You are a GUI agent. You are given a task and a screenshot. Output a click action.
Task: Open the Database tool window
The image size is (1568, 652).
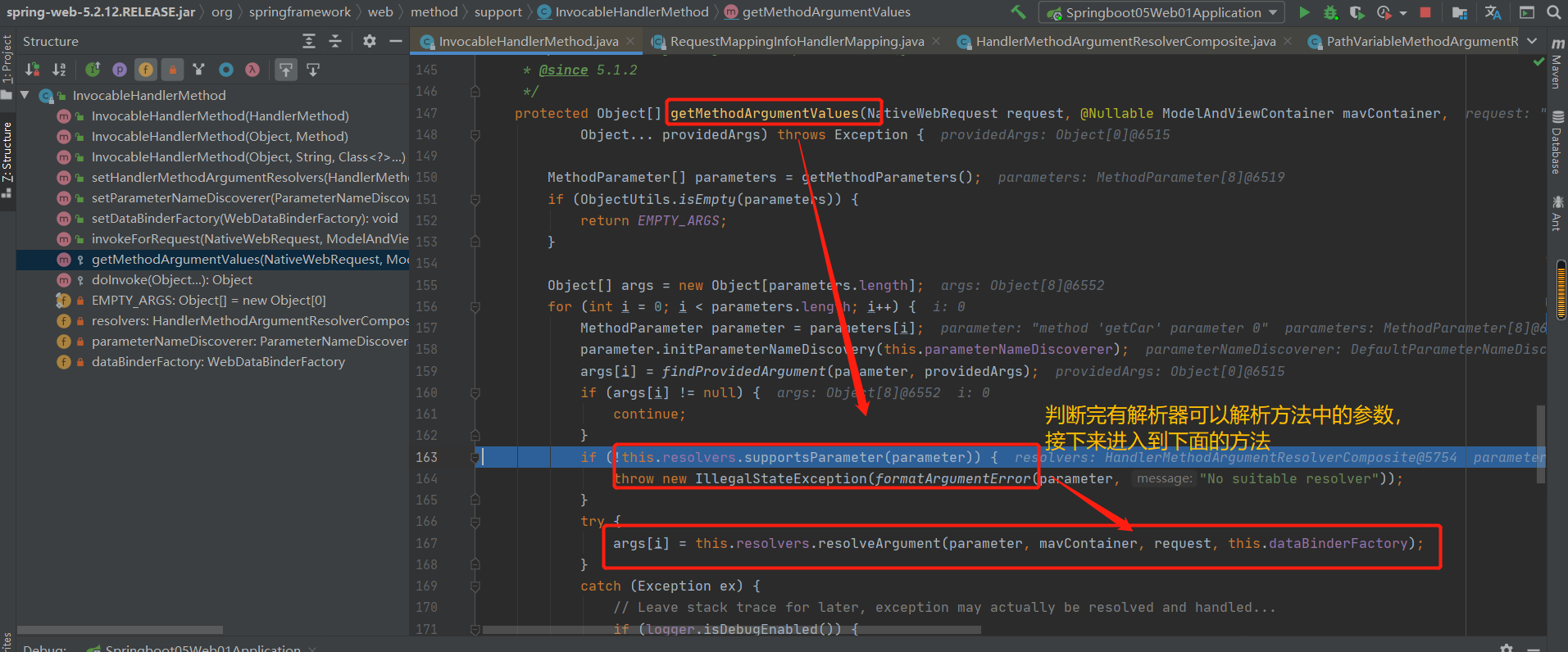coord(1557,142)
